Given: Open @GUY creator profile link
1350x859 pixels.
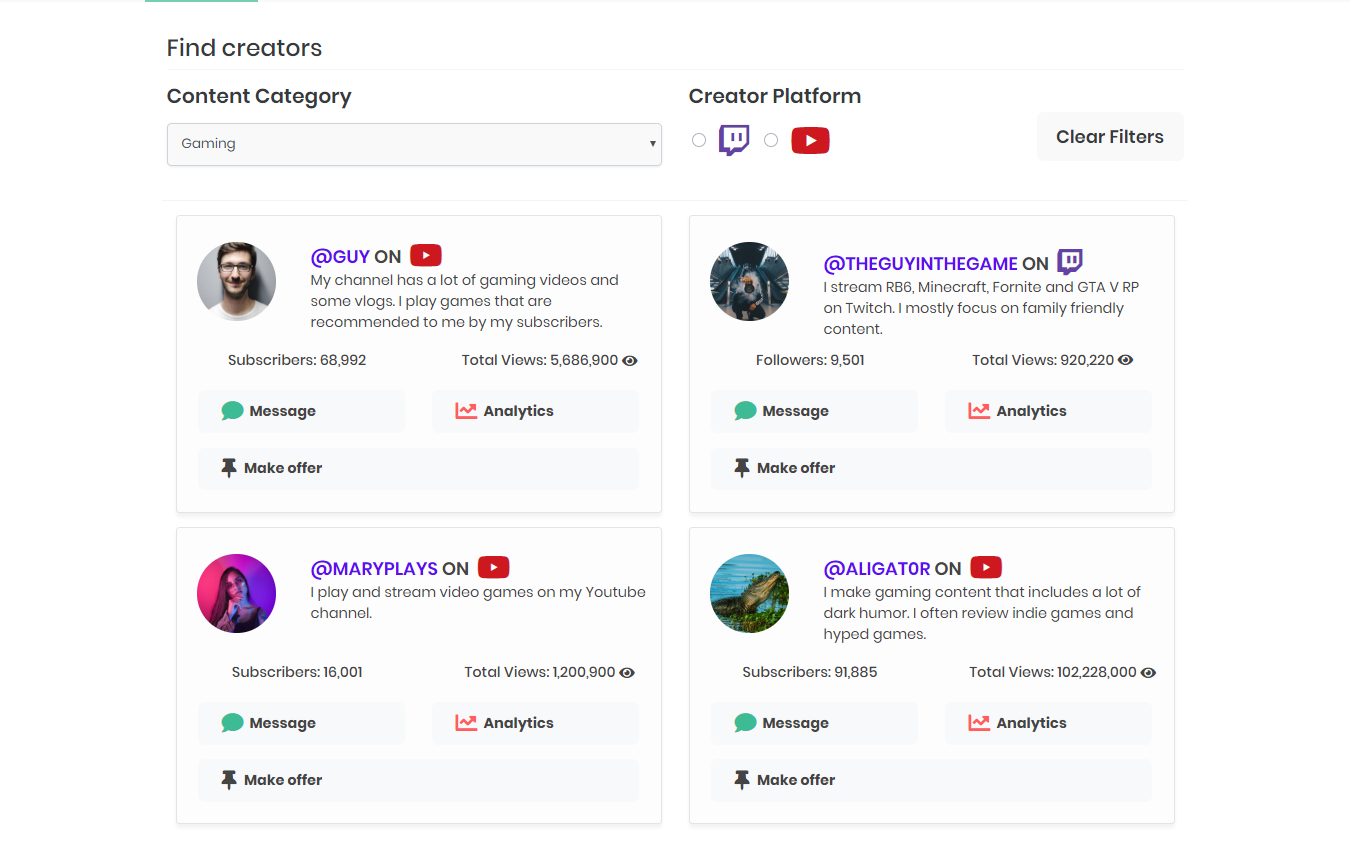Looking at the screenshot, I should [x=340, y=257].
